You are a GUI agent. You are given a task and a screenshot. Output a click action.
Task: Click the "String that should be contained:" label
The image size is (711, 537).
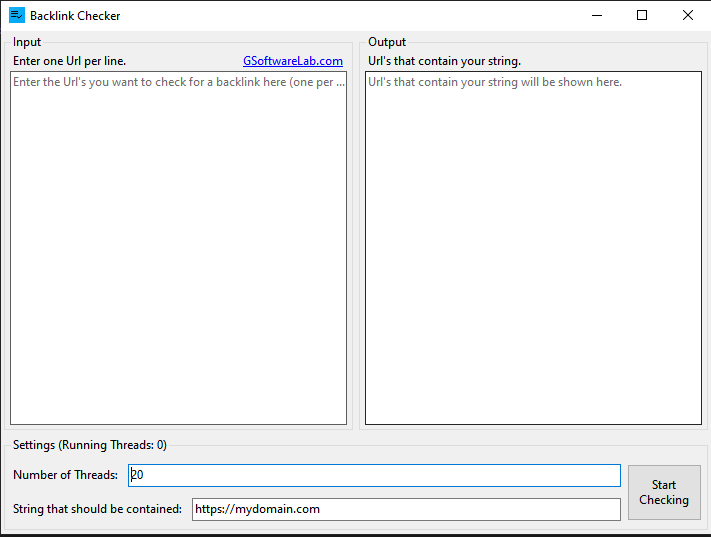point(97,509)
